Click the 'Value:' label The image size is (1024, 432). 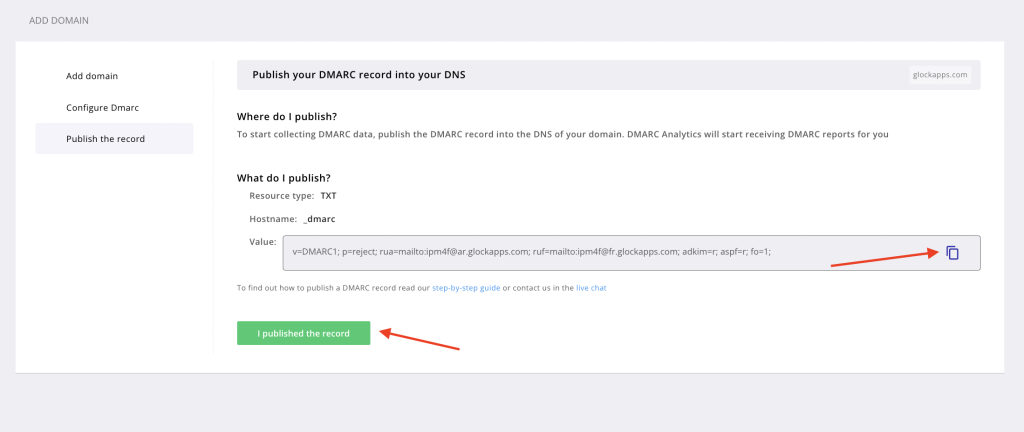pyautogui.click(x=262, y=241)
